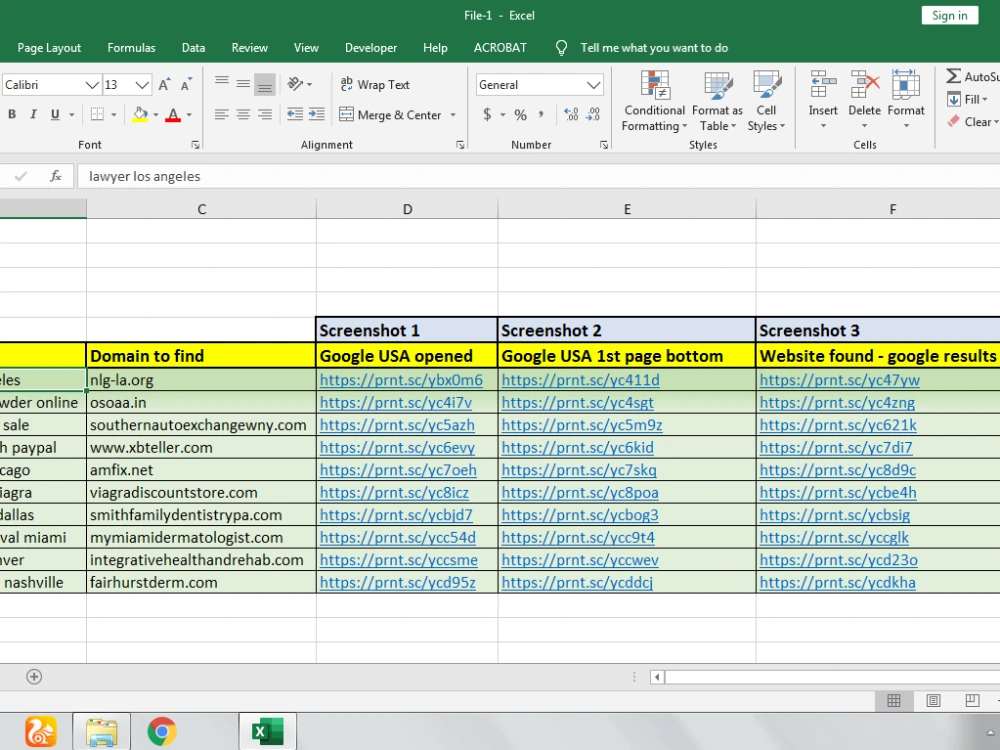Open Conditional Formatting menu
The width and height of the screenshot is (1000, 750).
(x=654, y=101)
